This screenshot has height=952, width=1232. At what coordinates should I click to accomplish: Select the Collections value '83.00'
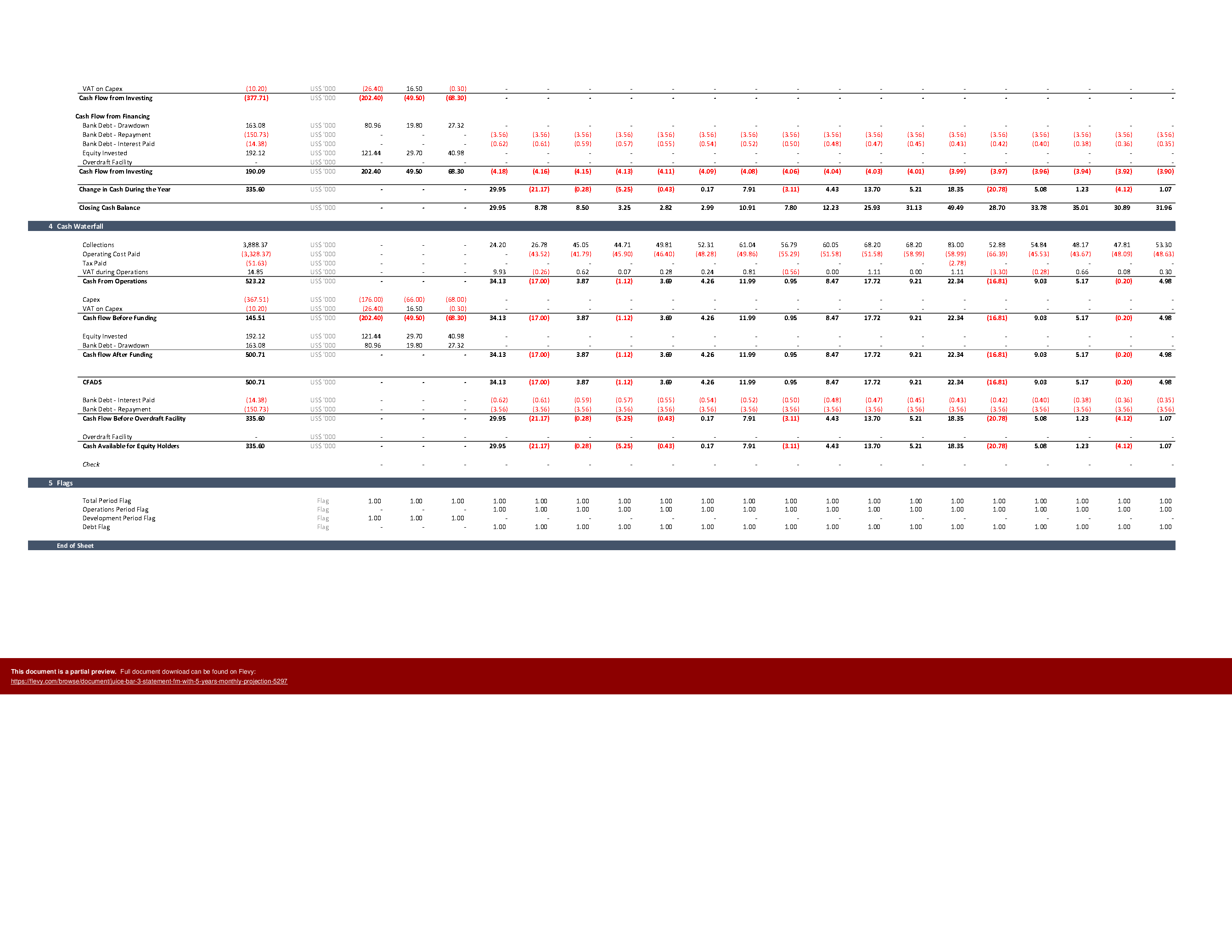956,245
